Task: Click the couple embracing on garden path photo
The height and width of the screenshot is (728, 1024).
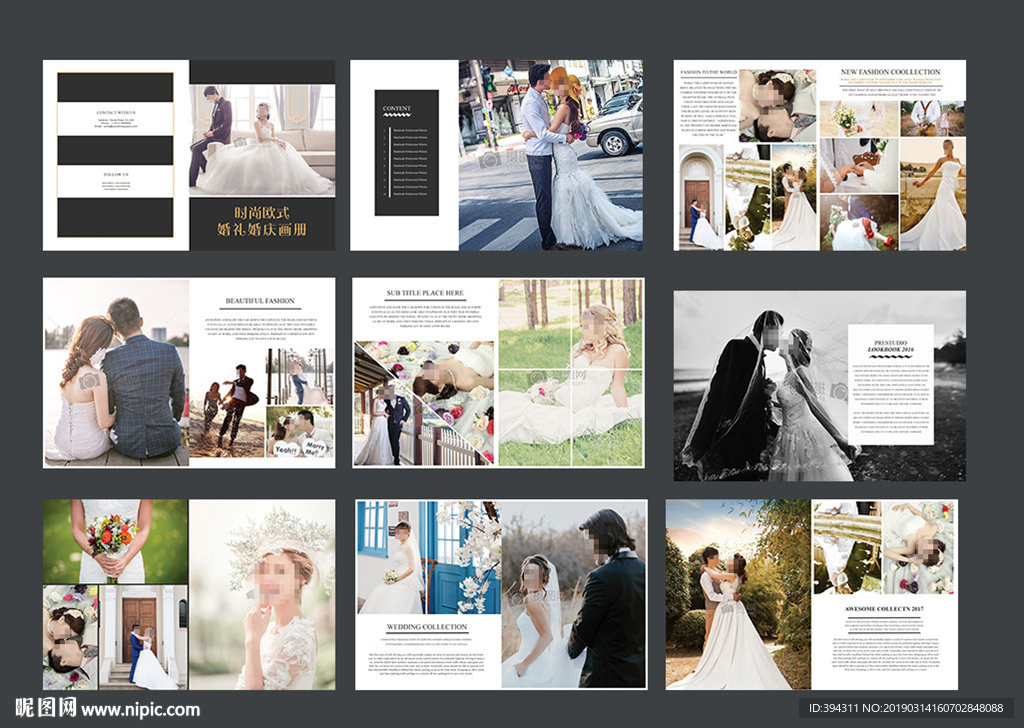Action: 738,595
